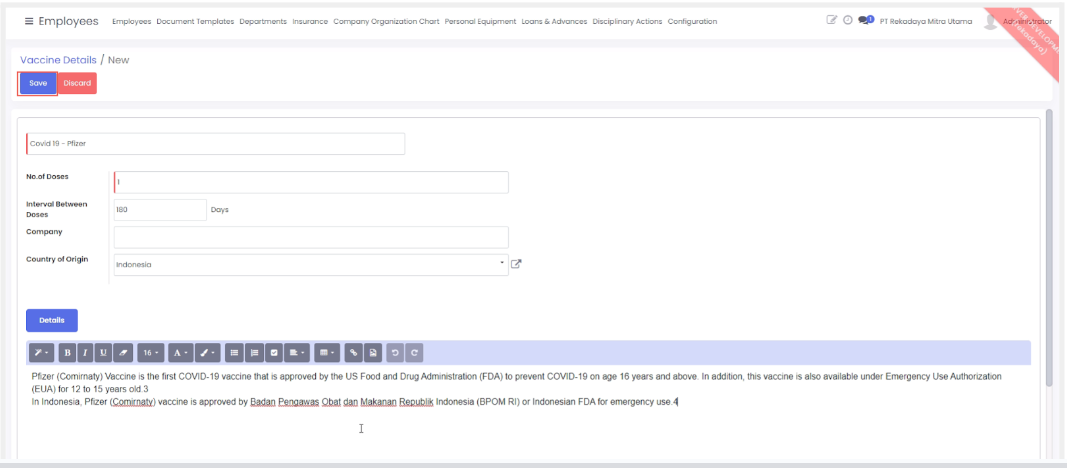Open the table insert dropdown
The width and height of the screenshot is (1067, 468).
[x=325, y=353]
